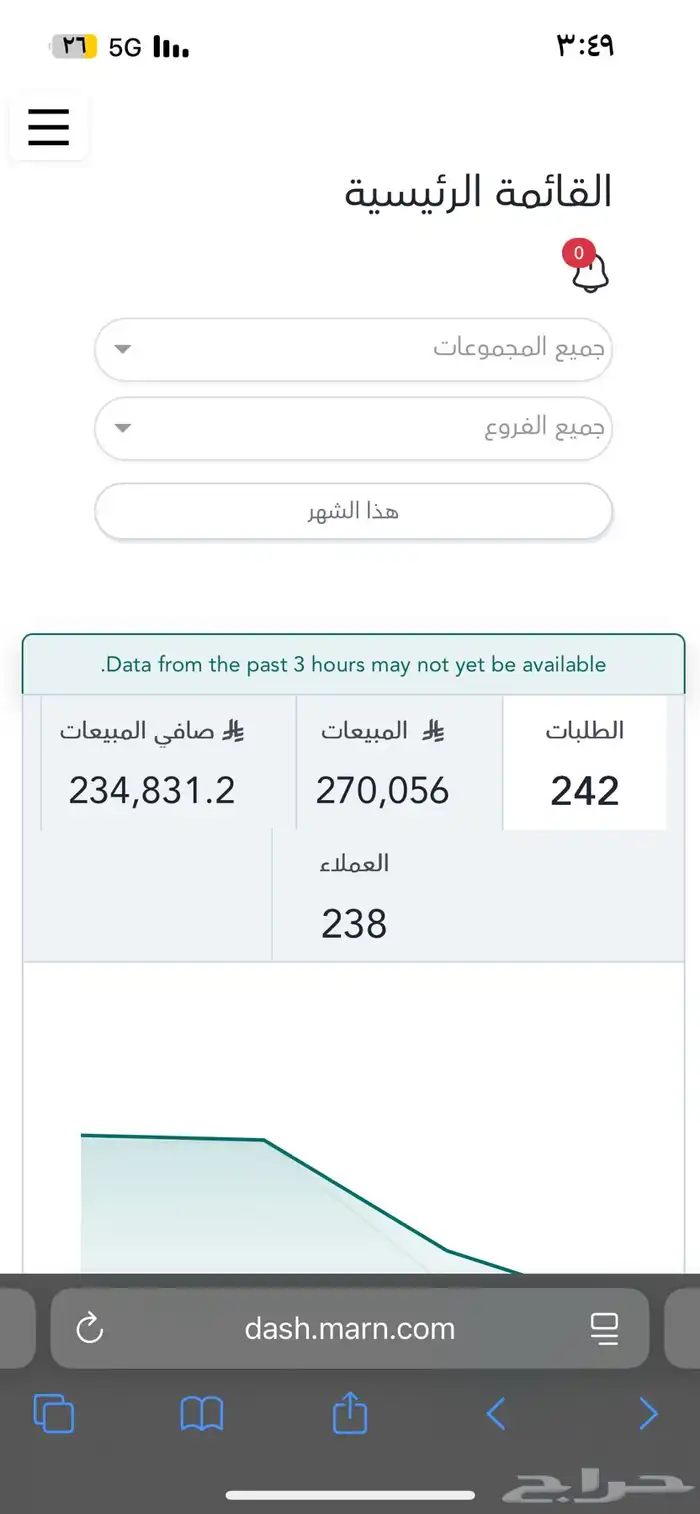Open Safari page reader menu
The width and height of the screenshot is (700, 1514).
[604, 1328]
